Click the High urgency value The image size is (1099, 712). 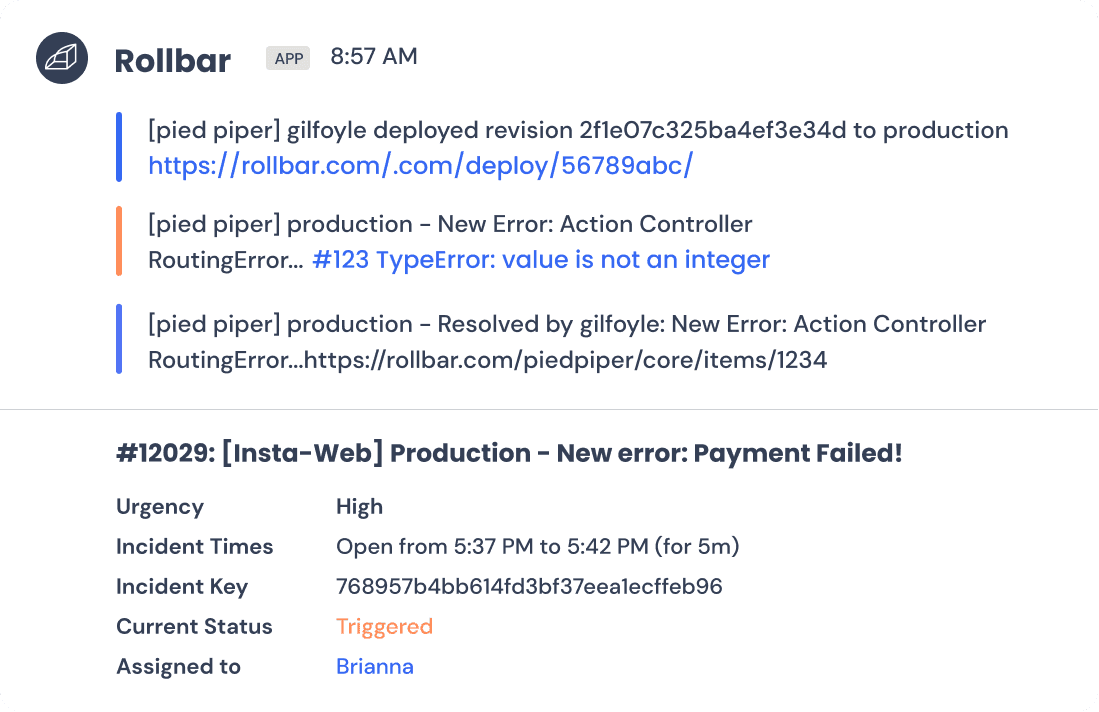[360, 507]
